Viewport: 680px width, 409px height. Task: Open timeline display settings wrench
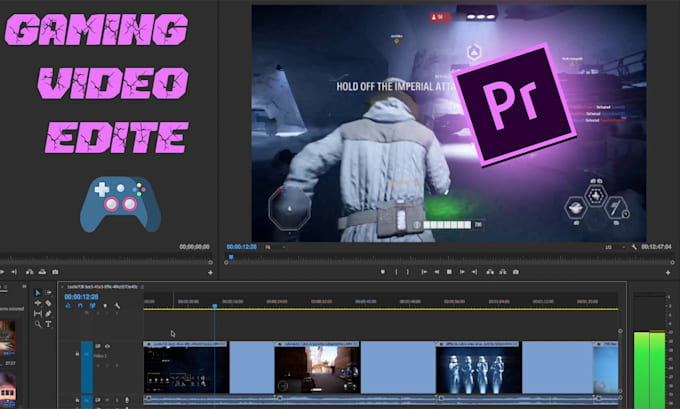pyautogui.click(x=117, y=306)
